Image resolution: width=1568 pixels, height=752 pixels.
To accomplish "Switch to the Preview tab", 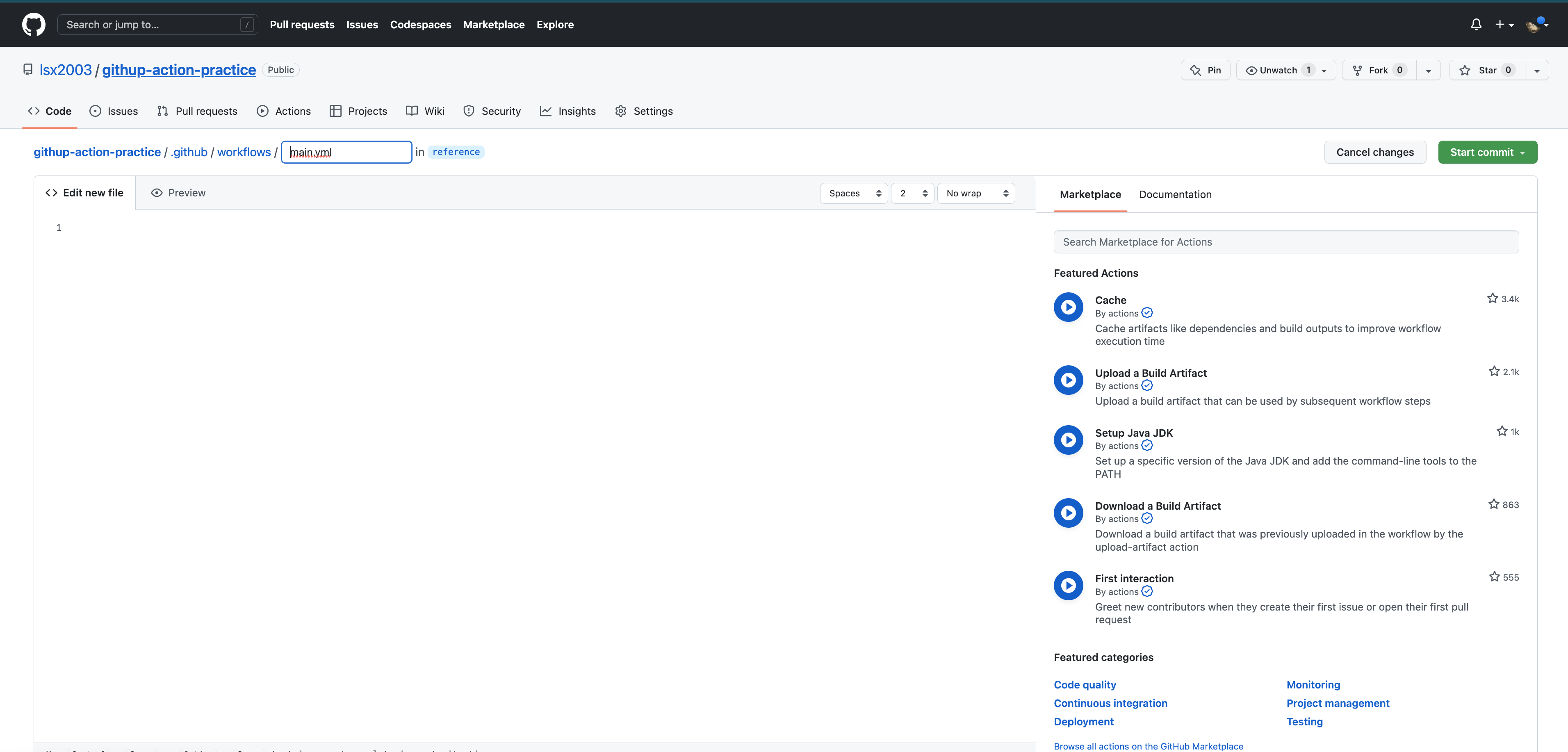I will 178,193.
